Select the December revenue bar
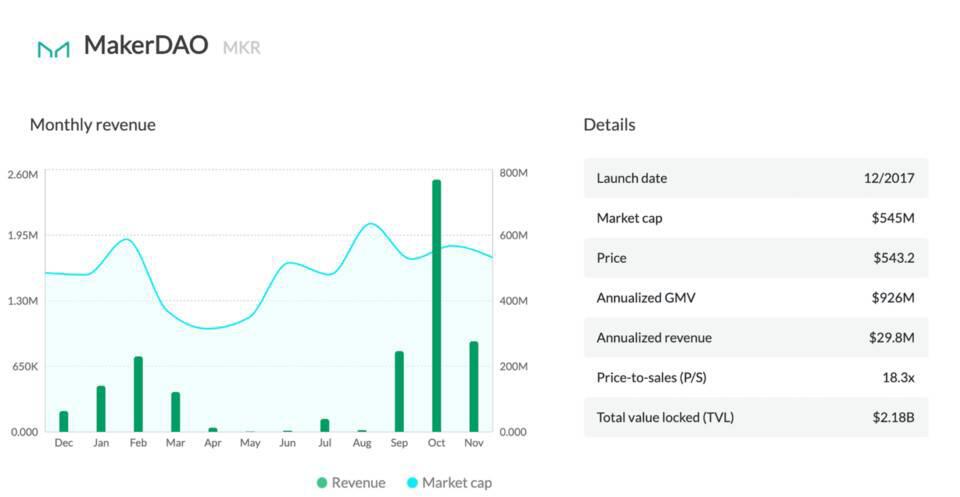960x497 pixels. click(x=64, y=421)
